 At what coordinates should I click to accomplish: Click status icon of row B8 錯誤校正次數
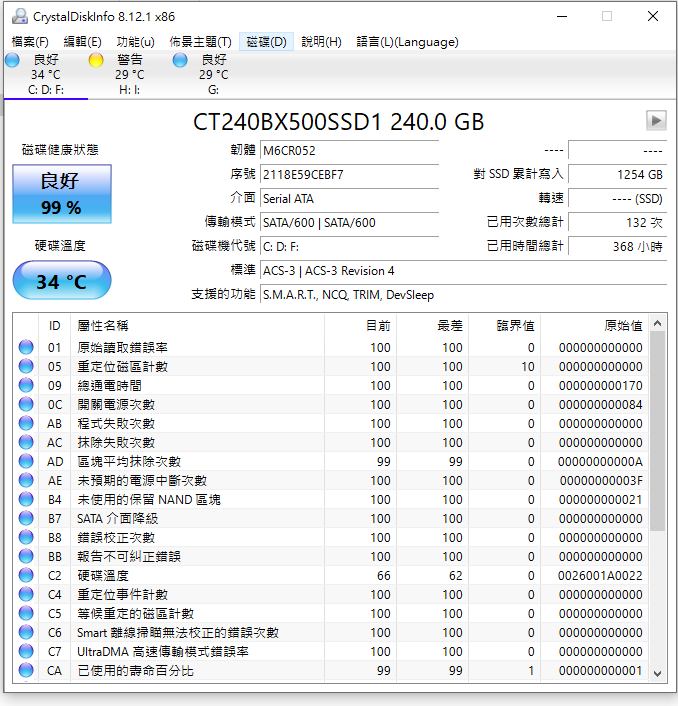click(x=26, y=537)
